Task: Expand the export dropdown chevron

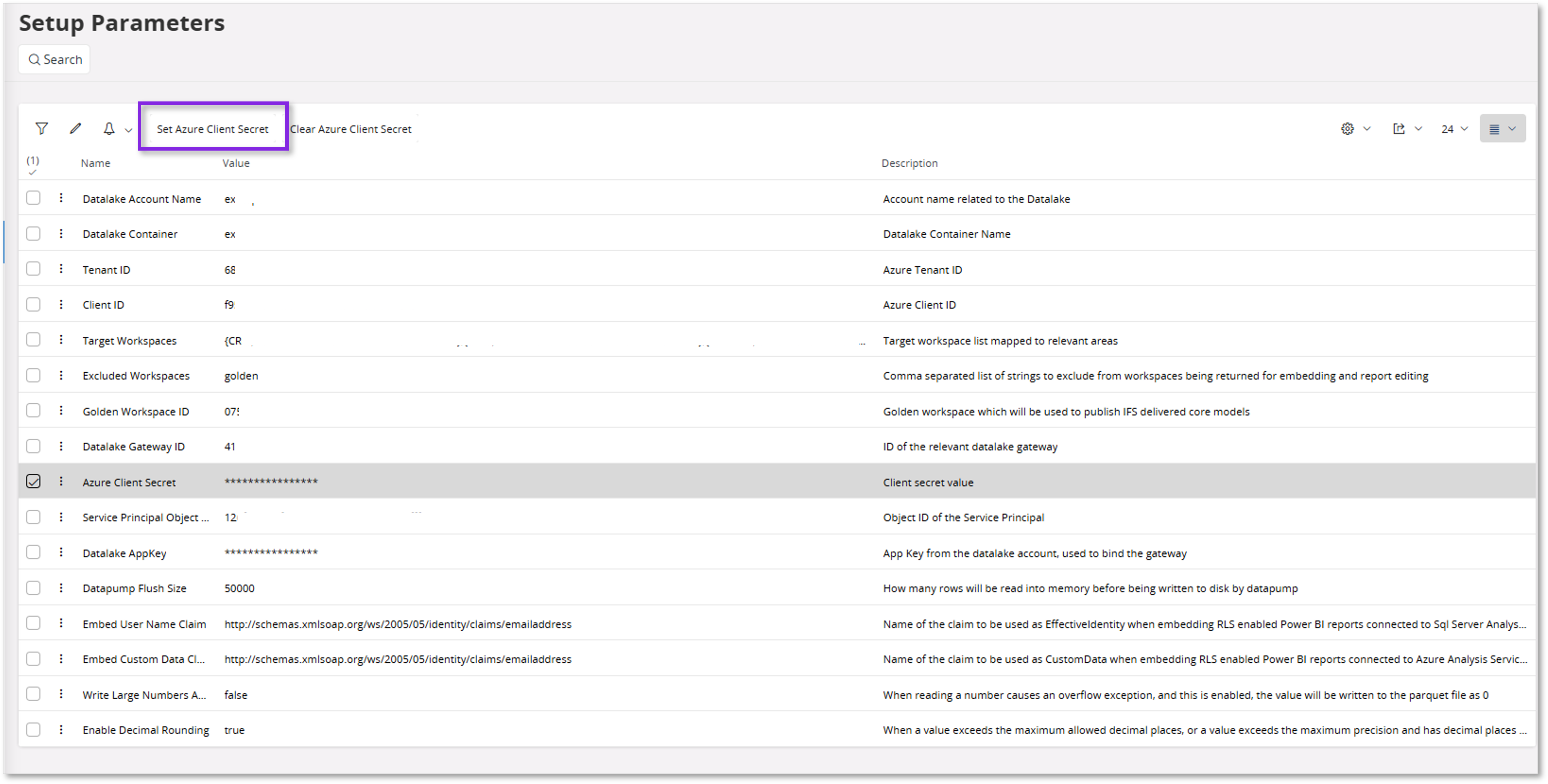Action: click(1418, 129)
